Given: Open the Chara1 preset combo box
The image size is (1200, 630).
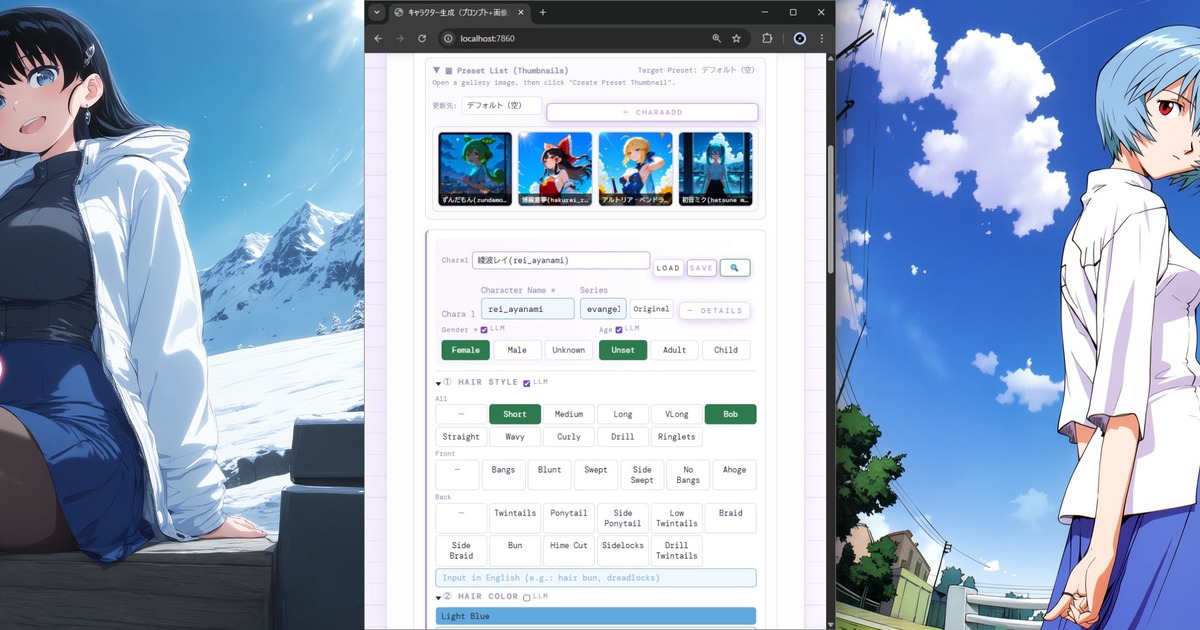Looking at the screenshot, I should [x=561, y=260].
